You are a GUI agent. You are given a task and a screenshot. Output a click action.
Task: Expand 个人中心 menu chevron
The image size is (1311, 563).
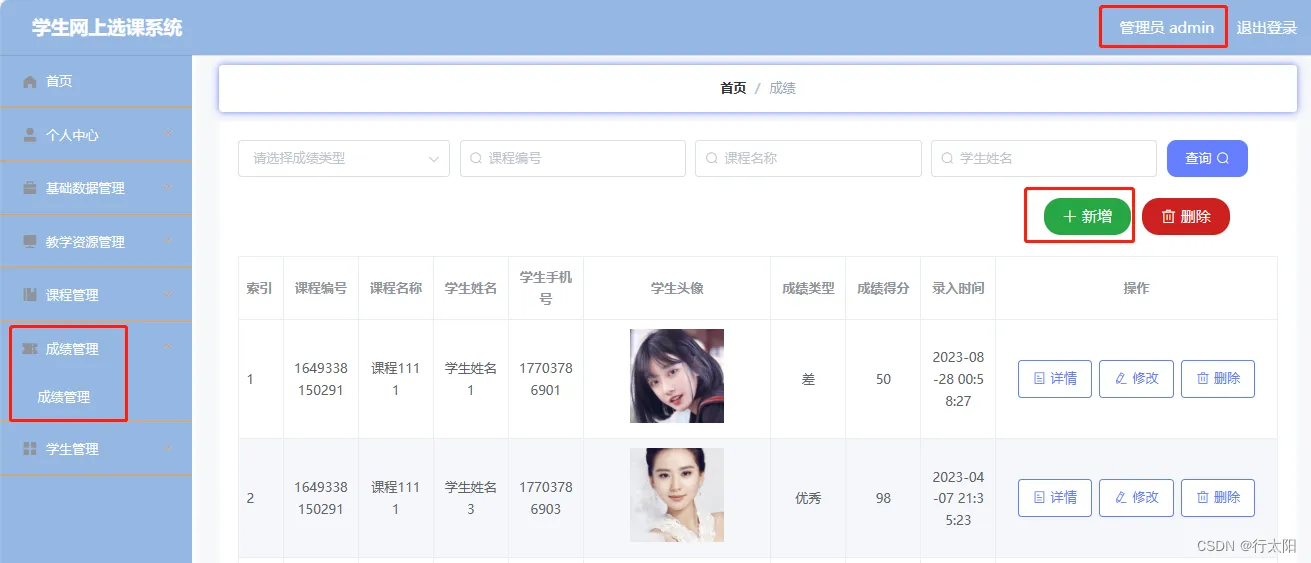coord(168,134)
